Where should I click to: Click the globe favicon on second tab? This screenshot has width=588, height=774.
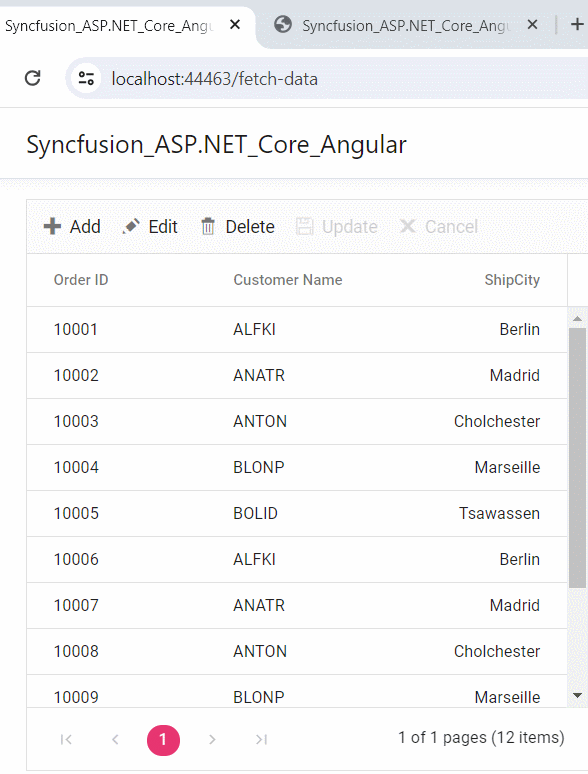(283, 24)
